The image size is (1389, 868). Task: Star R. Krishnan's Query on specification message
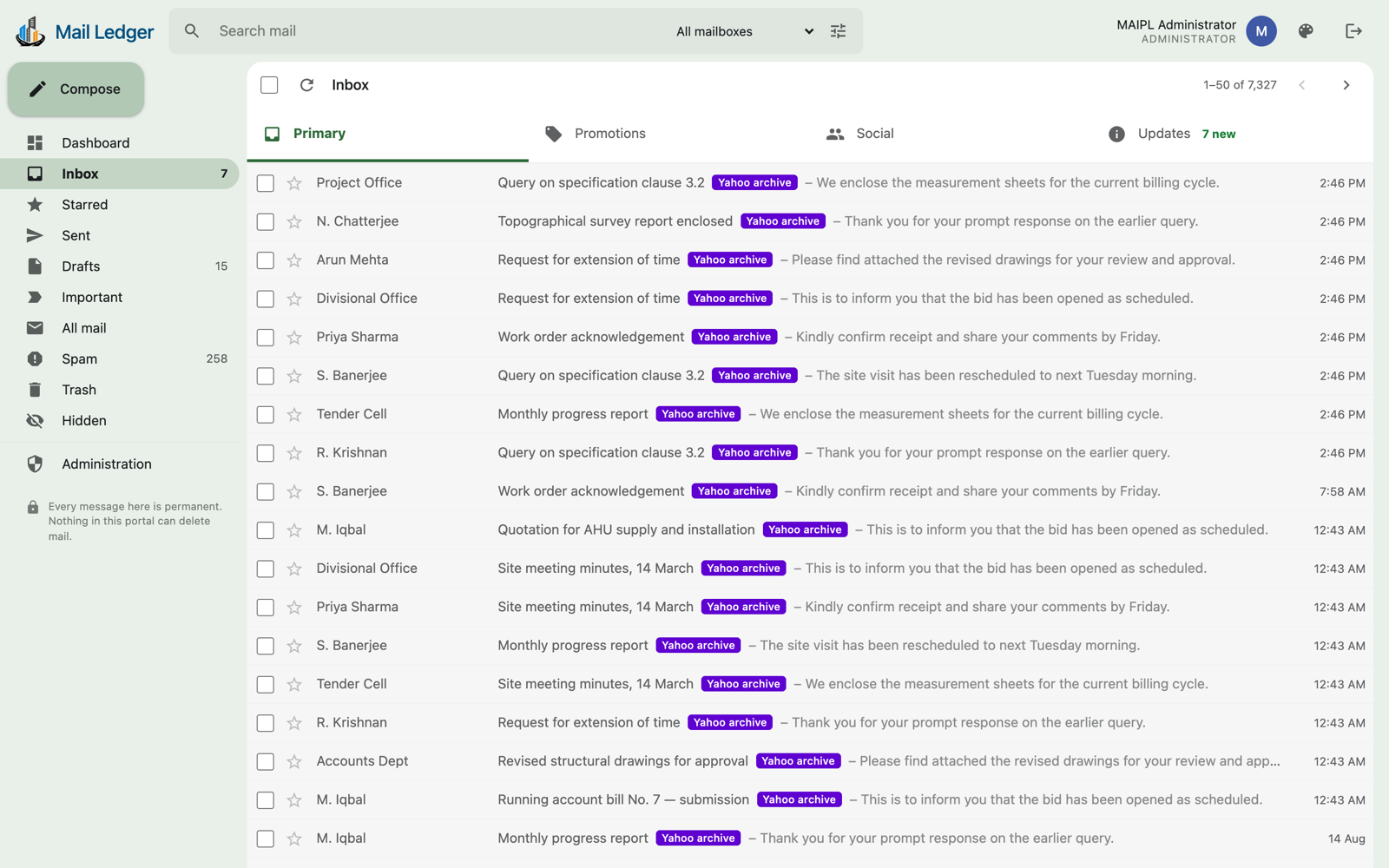(294, 453)
